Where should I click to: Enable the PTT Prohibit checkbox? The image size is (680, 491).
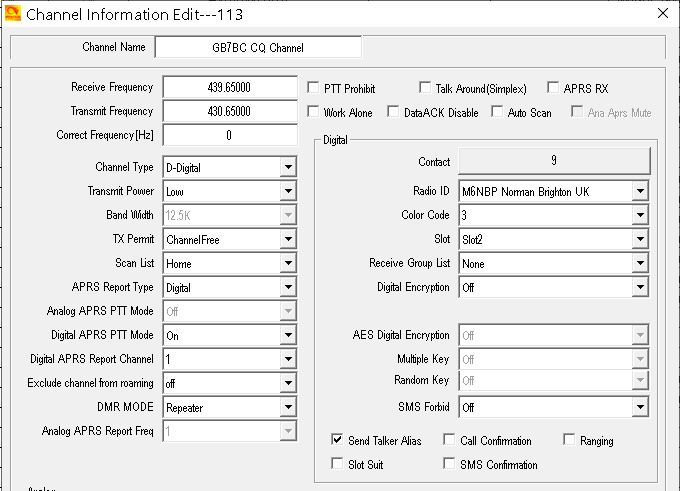313,88
